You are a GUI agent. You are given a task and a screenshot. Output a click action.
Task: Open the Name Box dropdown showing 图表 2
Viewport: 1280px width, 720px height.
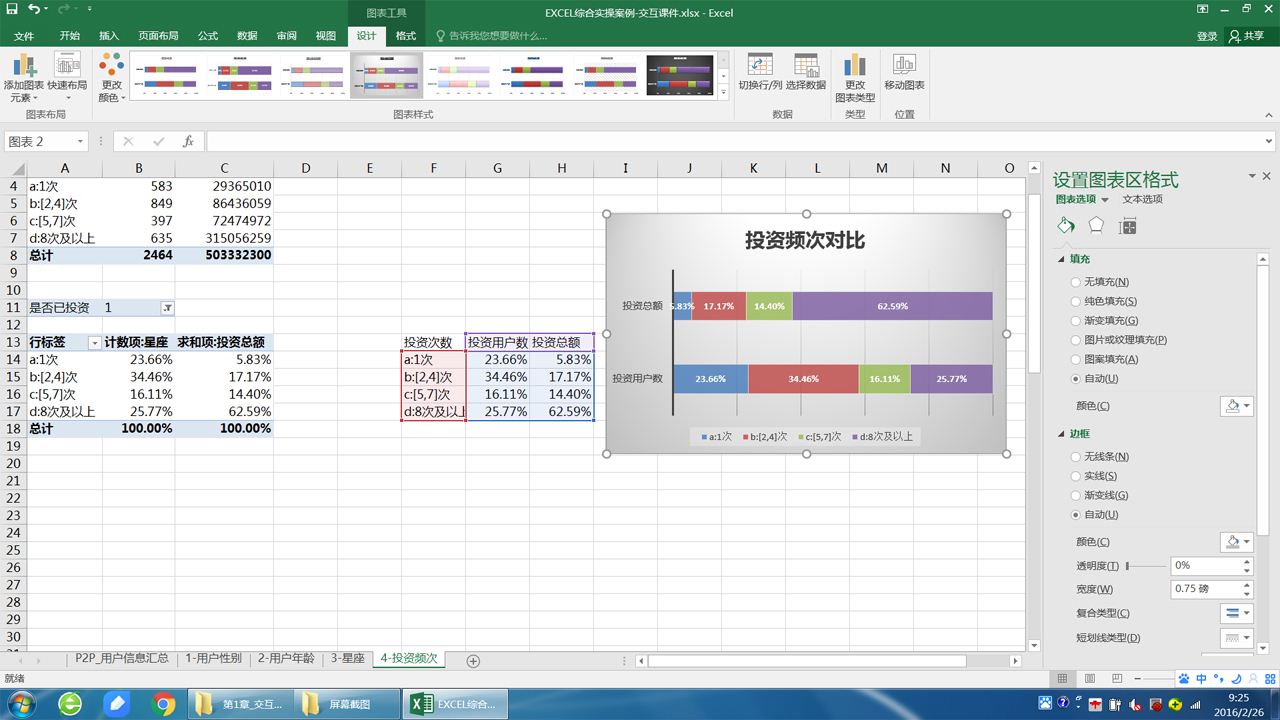pyautogui.click(x=80, y=142)
